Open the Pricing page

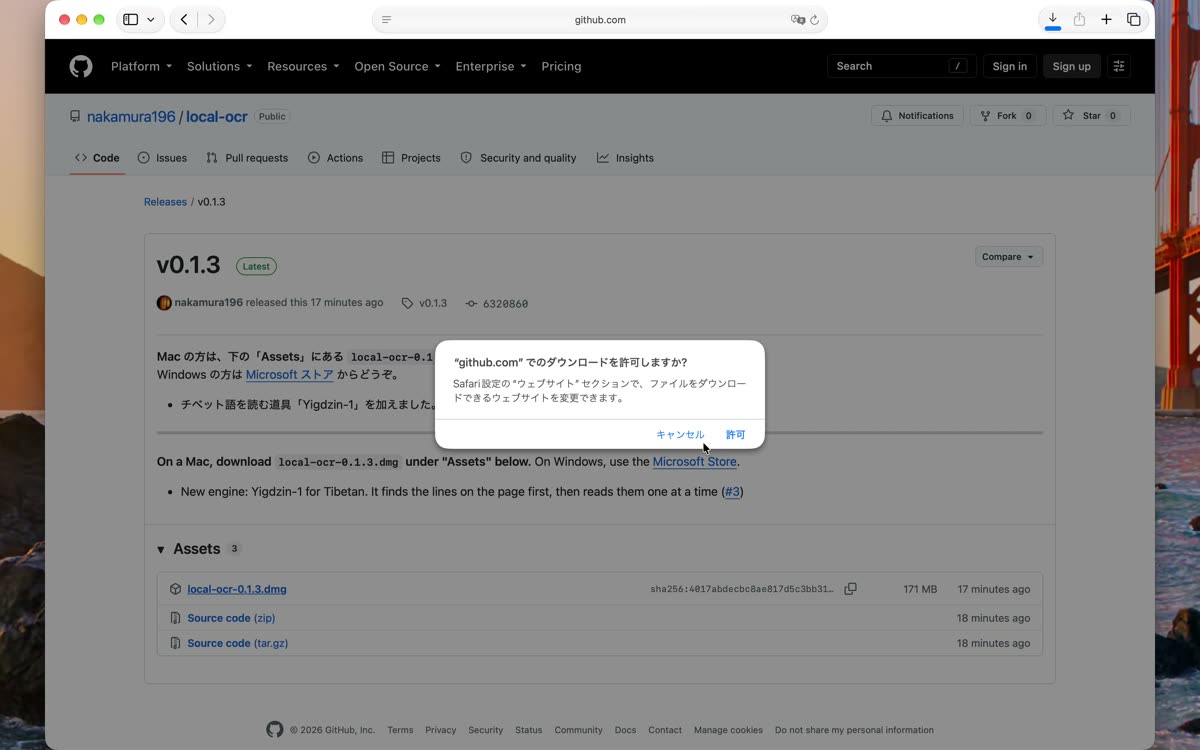pos(561,66)
